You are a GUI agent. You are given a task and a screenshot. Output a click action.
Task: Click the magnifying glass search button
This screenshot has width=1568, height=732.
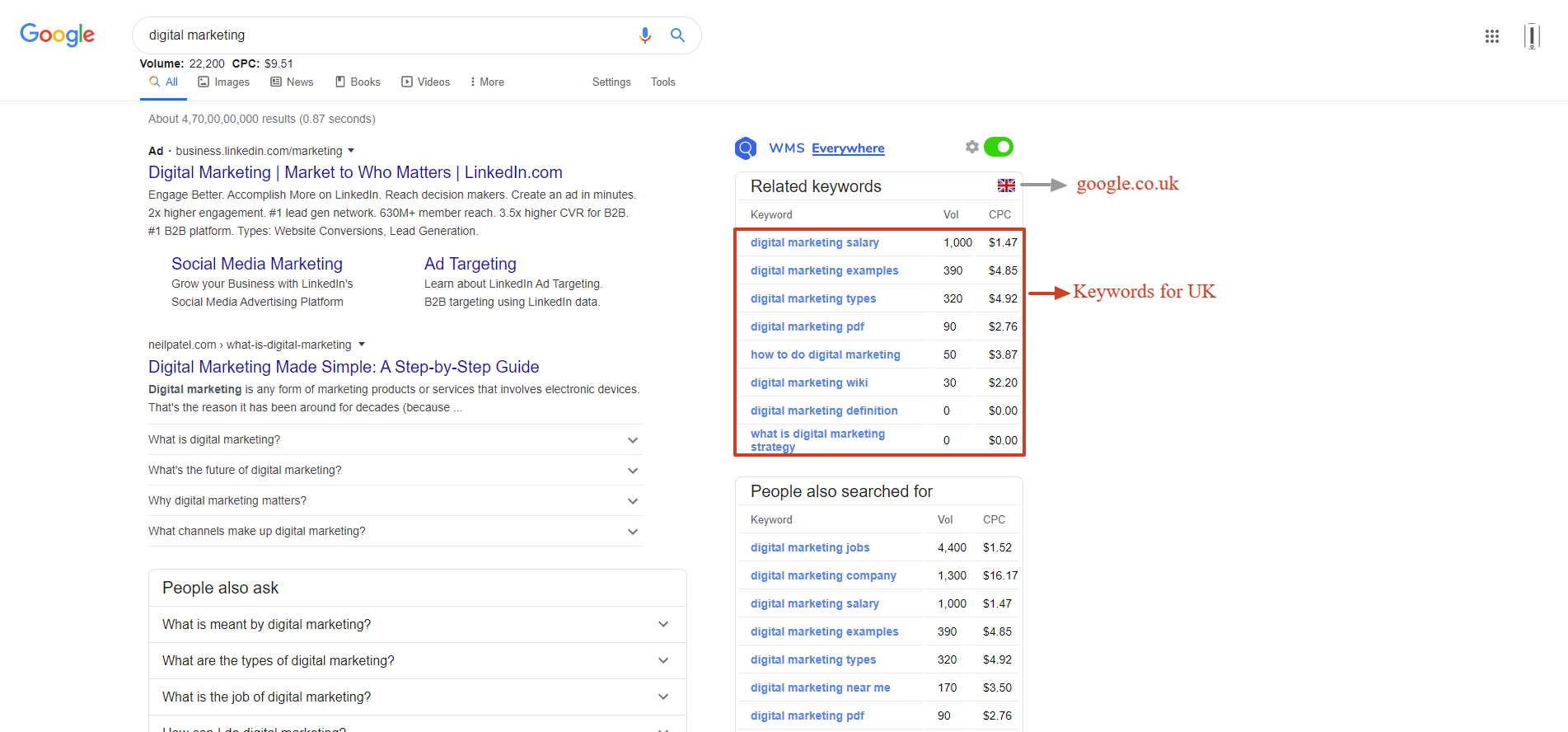click(677, 35)
